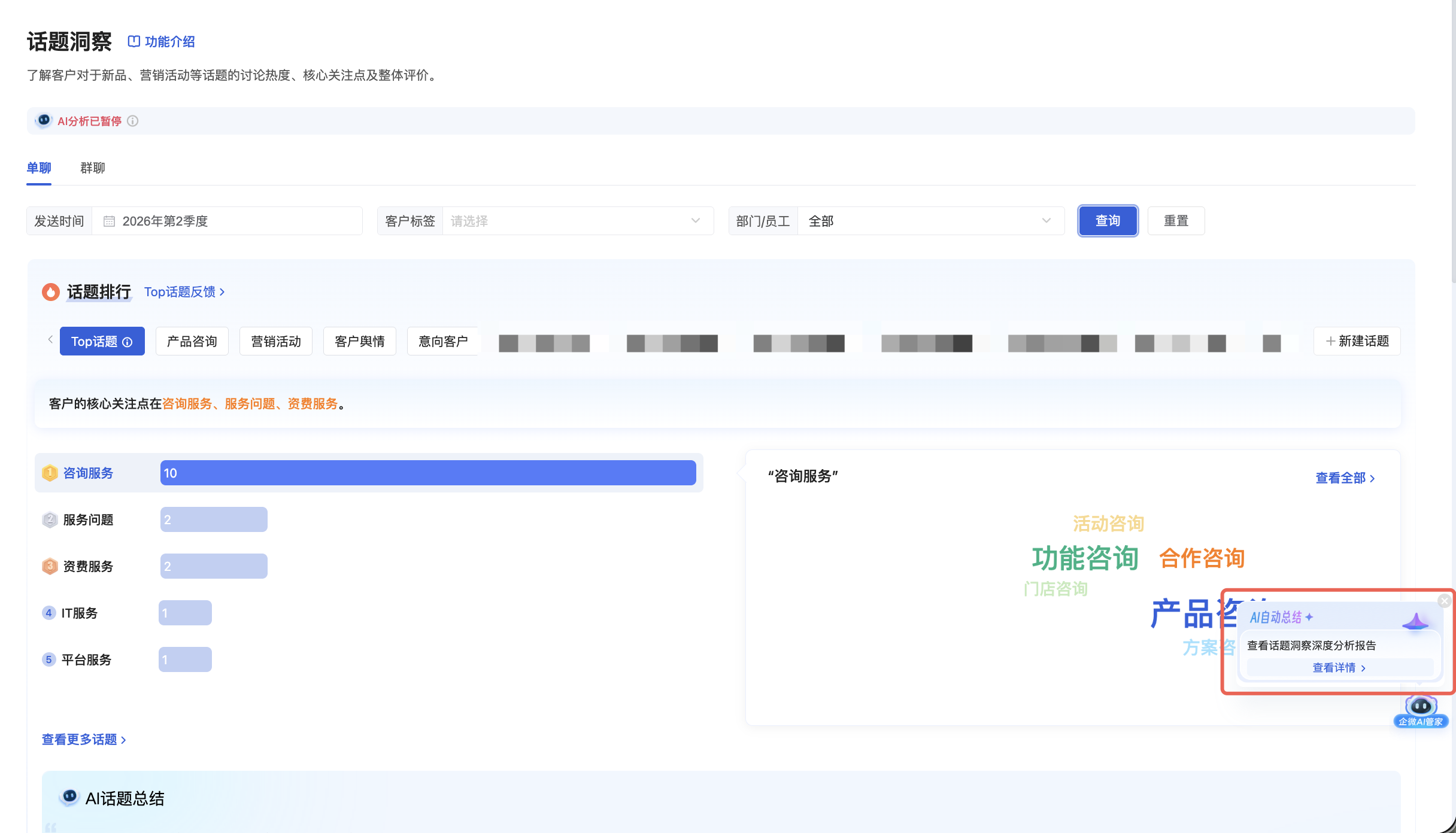
Task: Click the 查询 button
Action: 1108,221
